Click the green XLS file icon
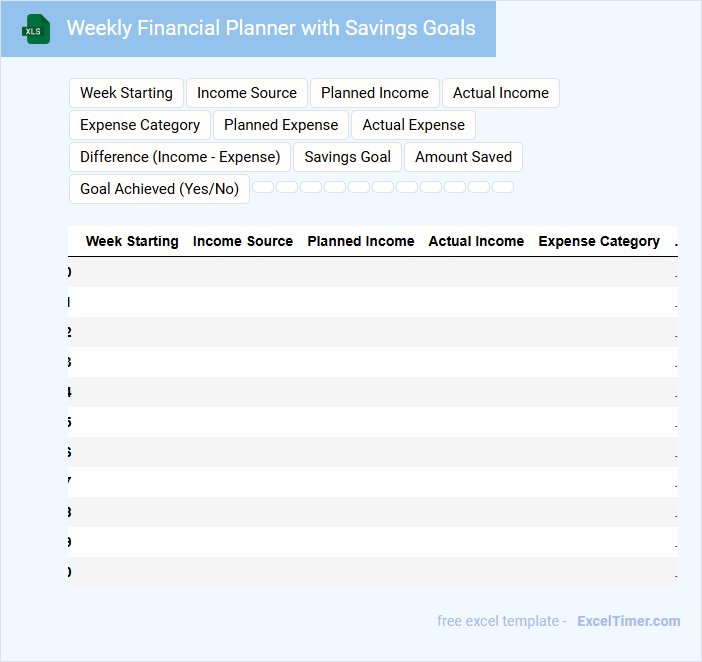Screen dimensions: 702x662 pos(37,29)
